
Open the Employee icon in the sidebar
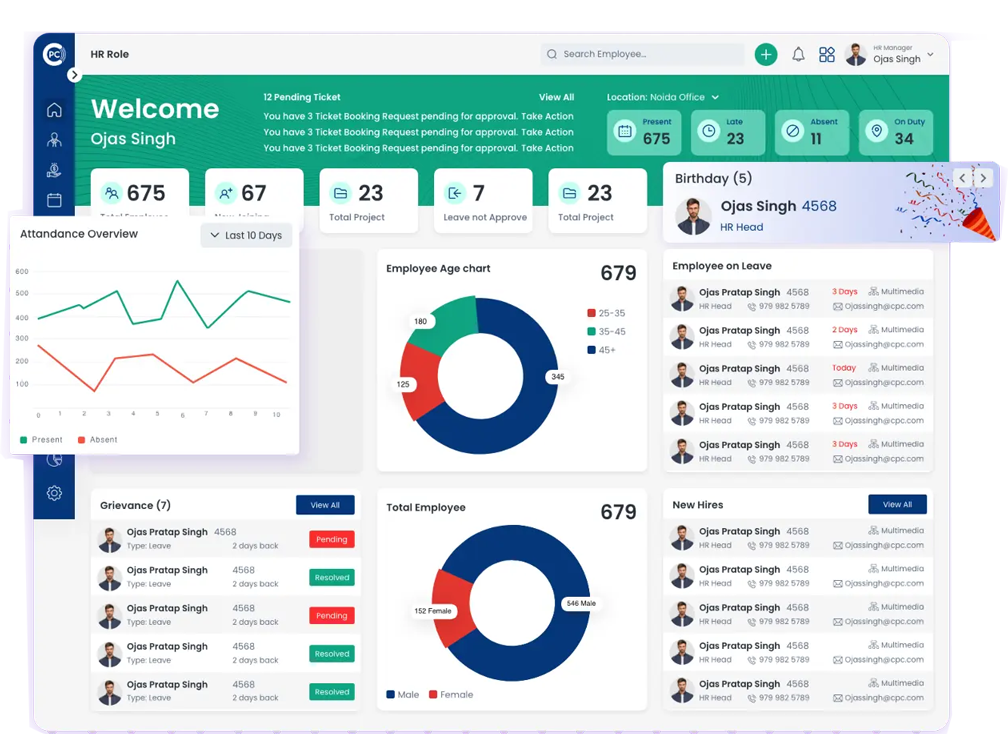54,141
